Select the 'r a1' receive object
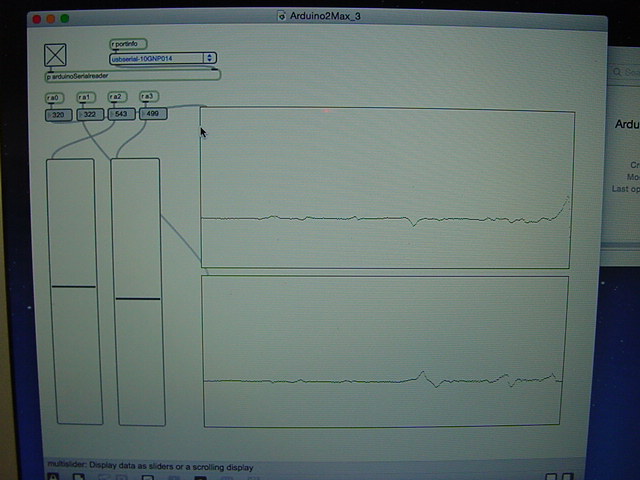 [x=86, y=97]
